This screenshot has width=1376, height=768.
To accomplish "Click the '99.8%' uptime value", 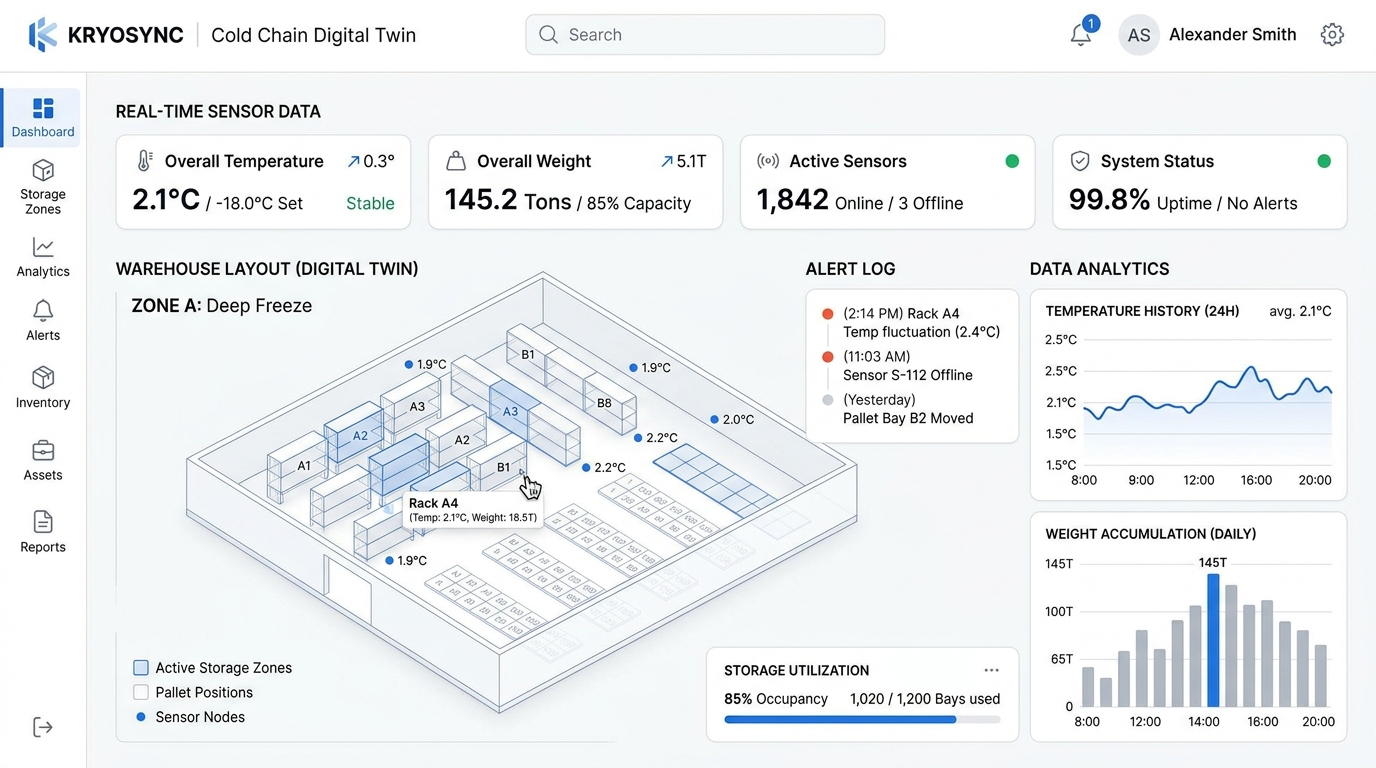I will coord(1109,200).
